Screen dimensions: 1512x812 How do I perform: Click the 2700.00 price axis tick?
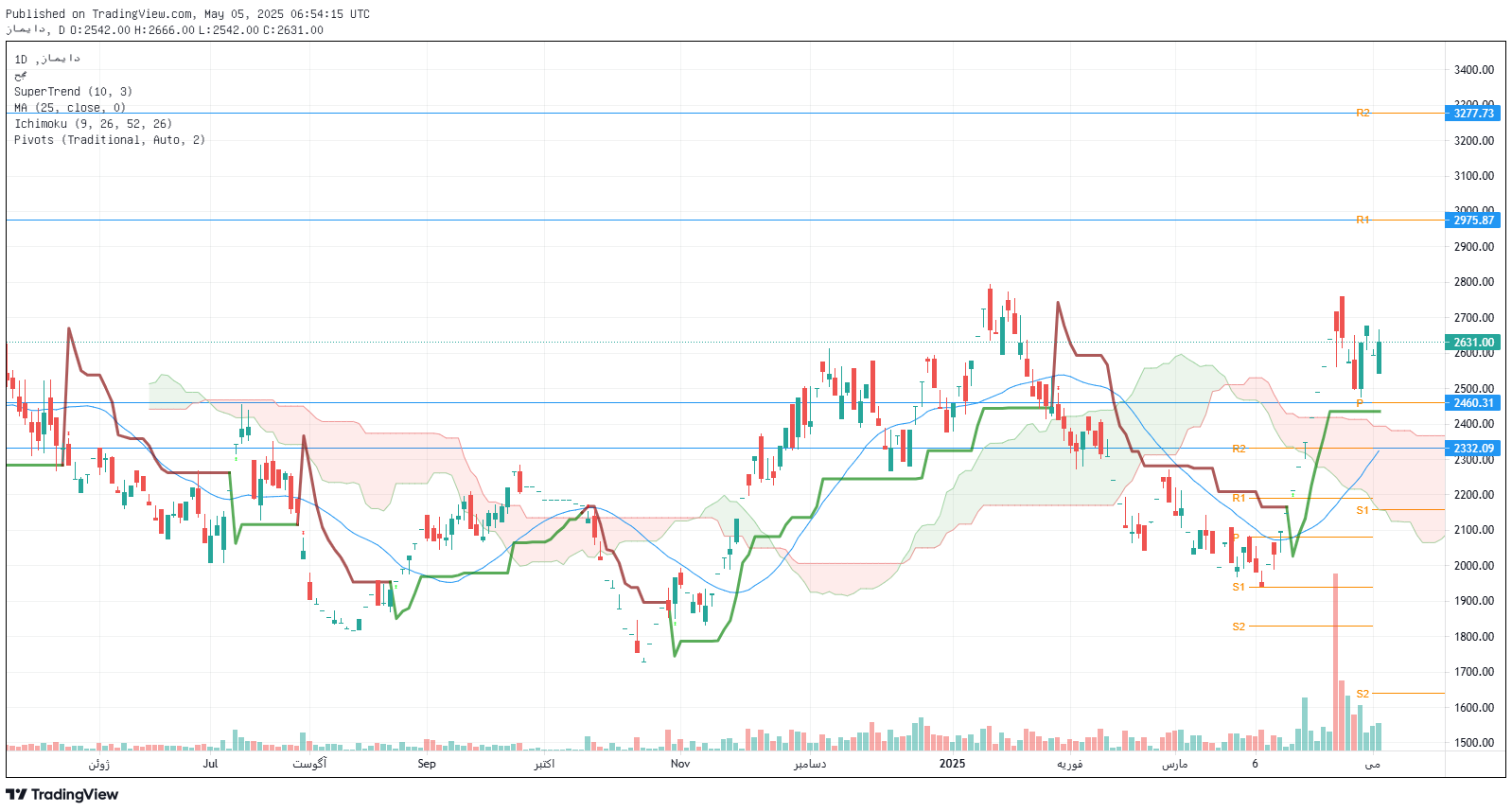(1474, 318)
